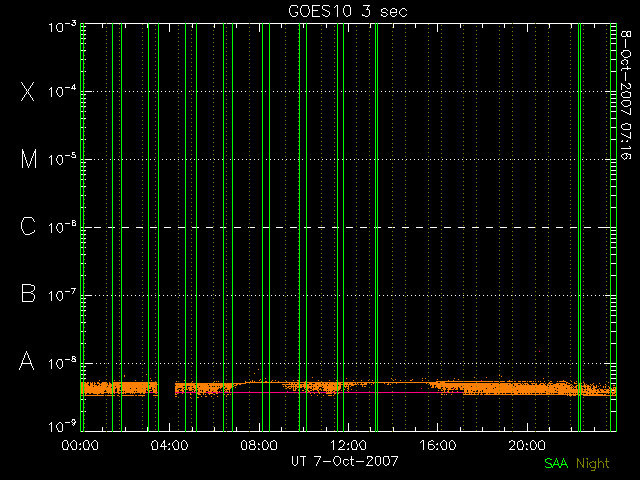The height and width of the screenshot is (480, 640).
Task: Click the 10^-8 y-axis tick label
Action: [62, 362]
